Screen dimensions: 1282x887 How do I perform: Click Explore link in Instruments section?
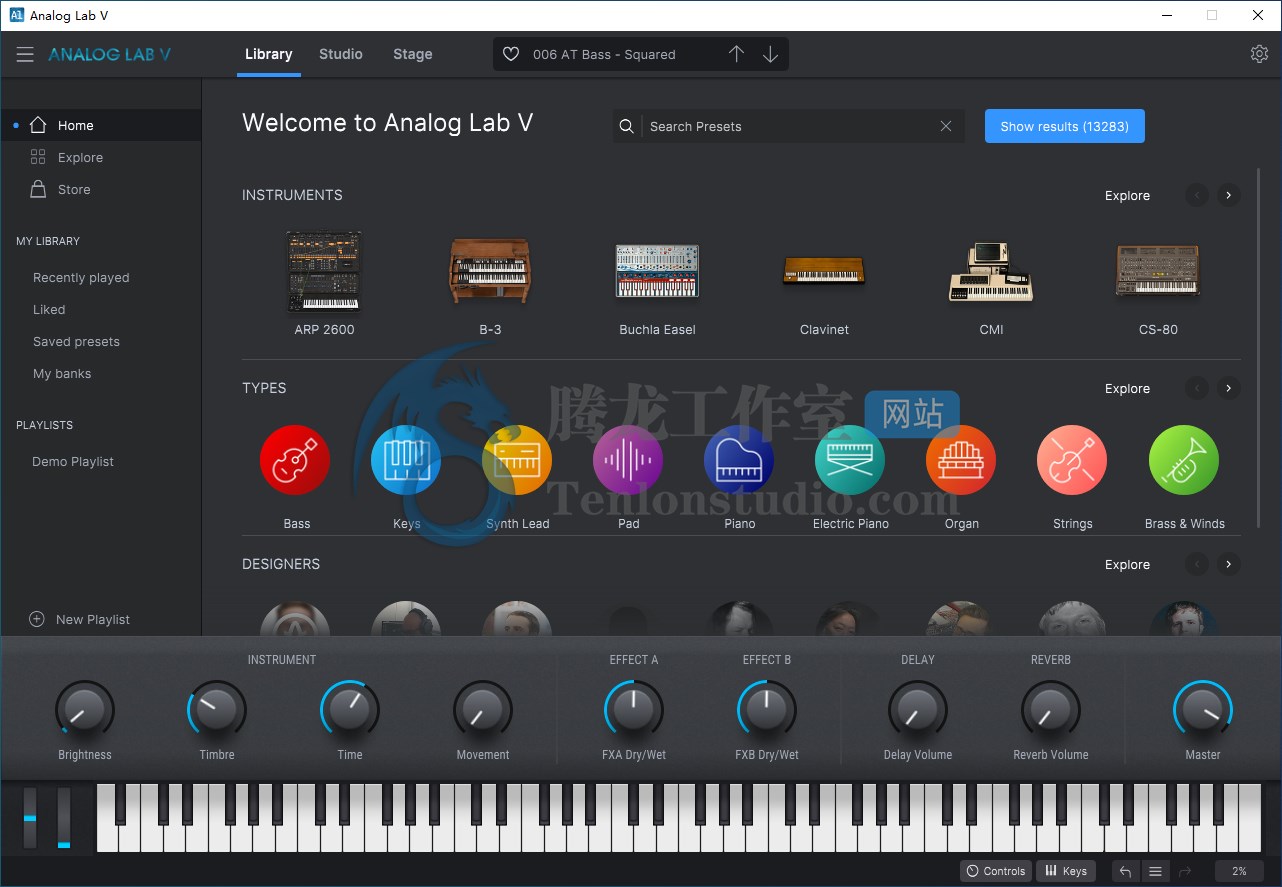(1127, 196)
